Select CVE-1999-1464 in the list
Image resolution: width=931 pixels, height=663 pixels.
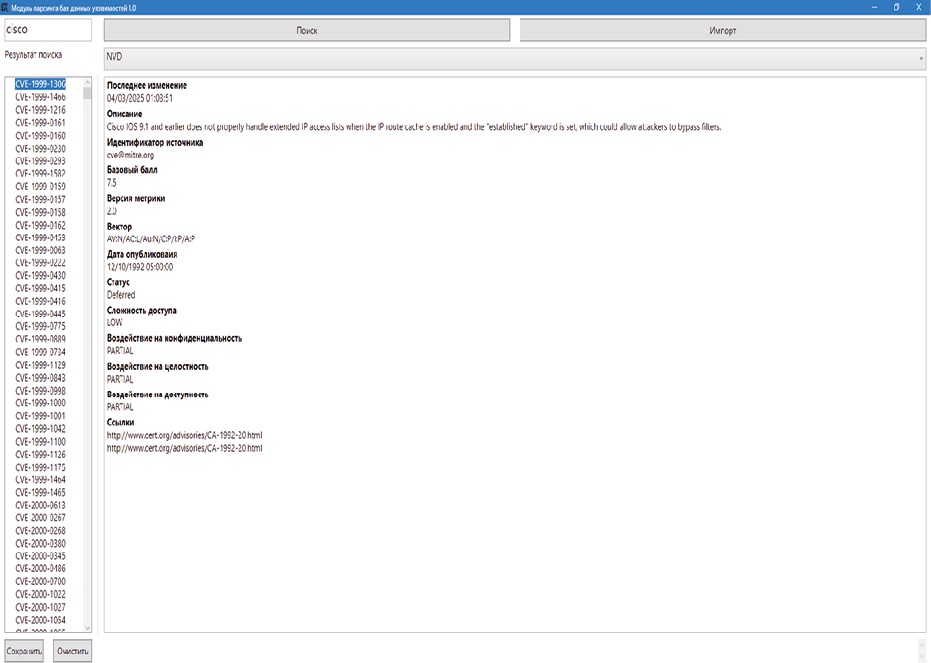point(40,480)
